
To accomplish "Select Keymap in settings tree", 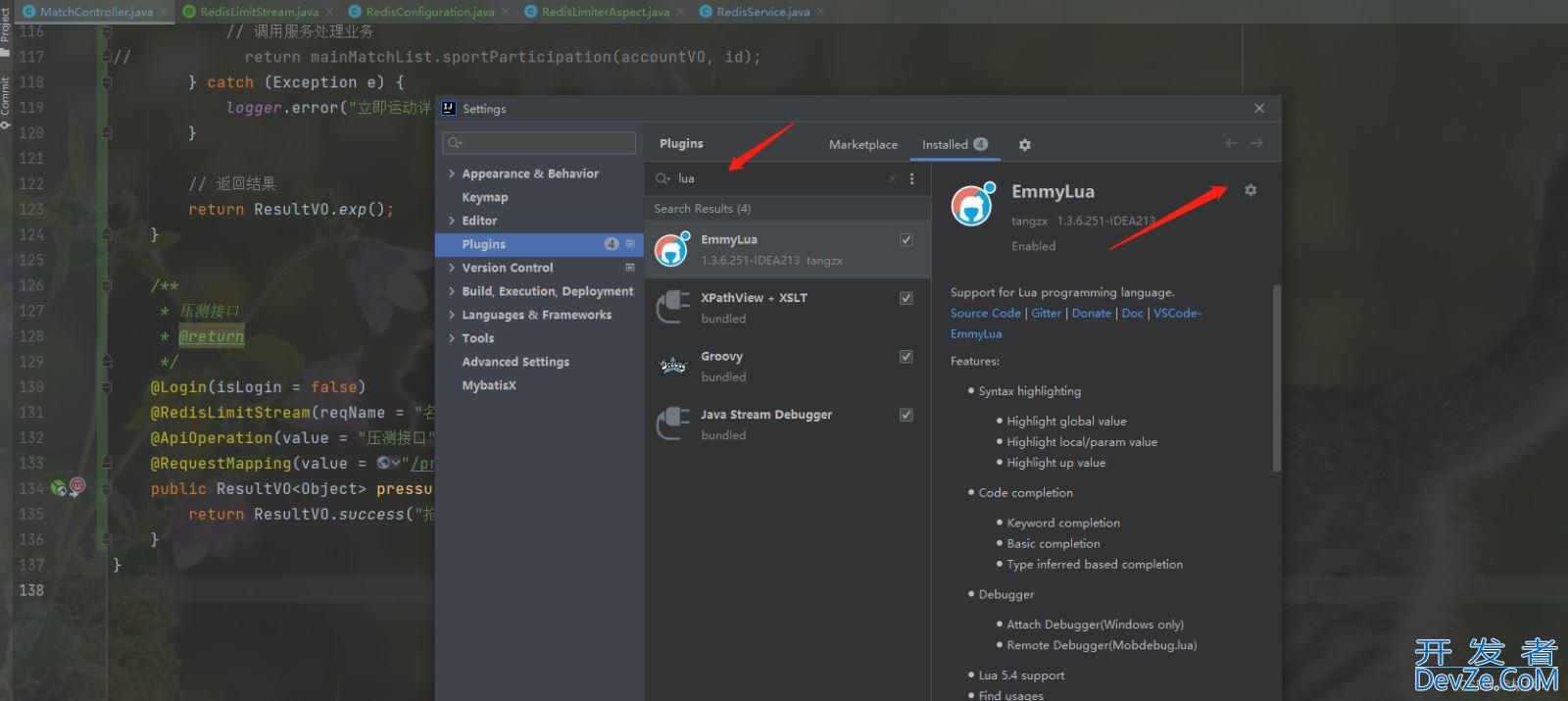I will tap(485, 197).
